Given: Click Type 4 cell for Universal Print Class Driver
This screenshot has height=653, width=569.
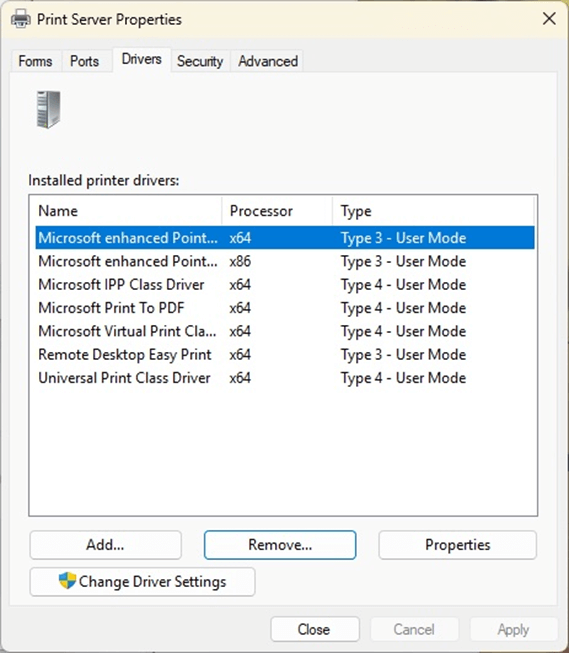Looking at the screenshot, I should pyautogui.click(x=403, y=378).
